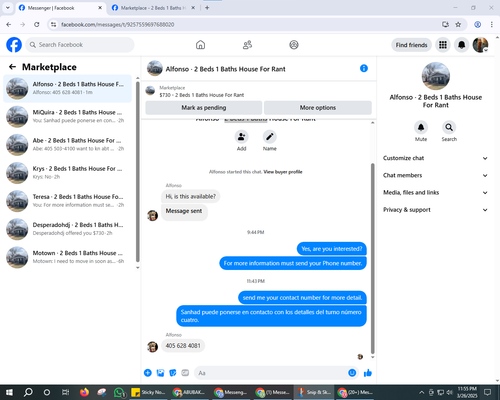This screenshot has width=500, height=400.
Task: Expand Media, files and links section
Action: coord(435,193)
